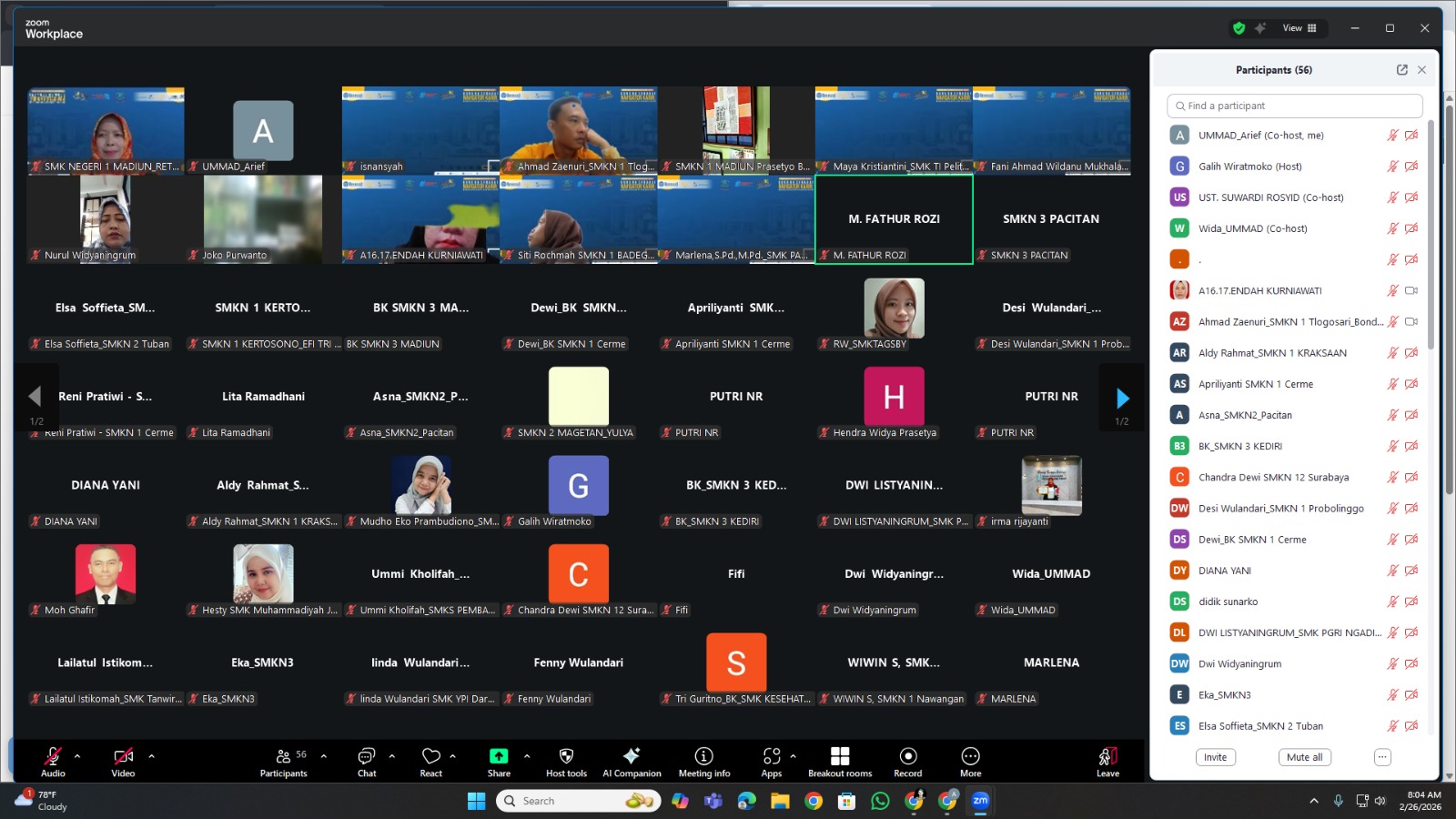Open the Share screen icon
This screenshot has height=819, width=1456.
click(x=499, y=757)
